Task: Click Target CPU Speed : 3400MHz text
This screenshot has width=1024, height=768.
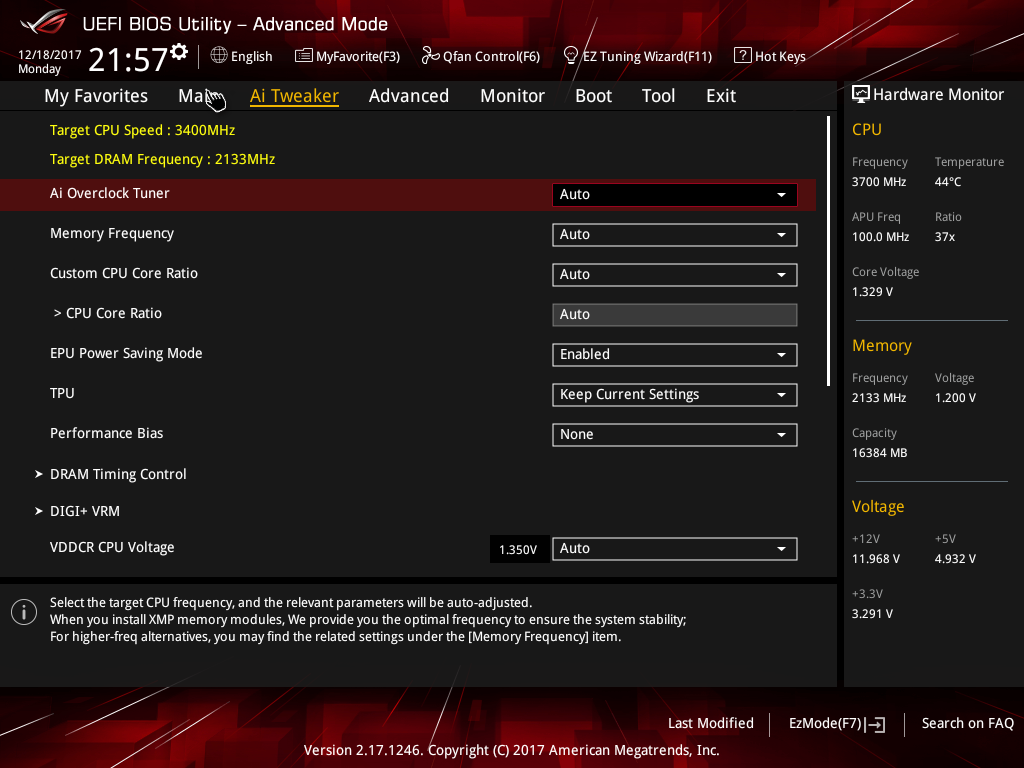Action: 142,130
